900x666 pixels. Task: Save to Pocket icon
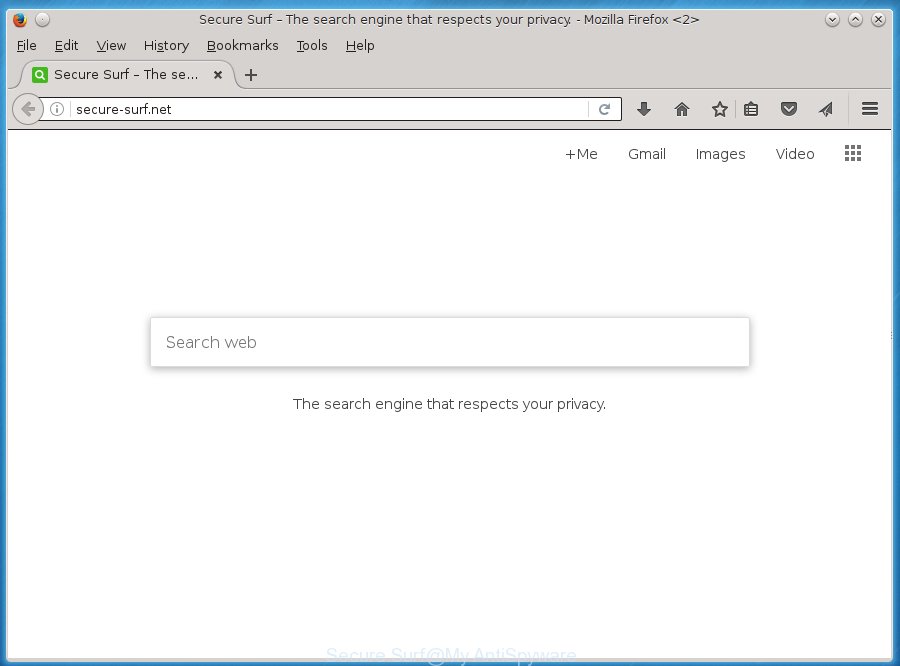[789, 109]
